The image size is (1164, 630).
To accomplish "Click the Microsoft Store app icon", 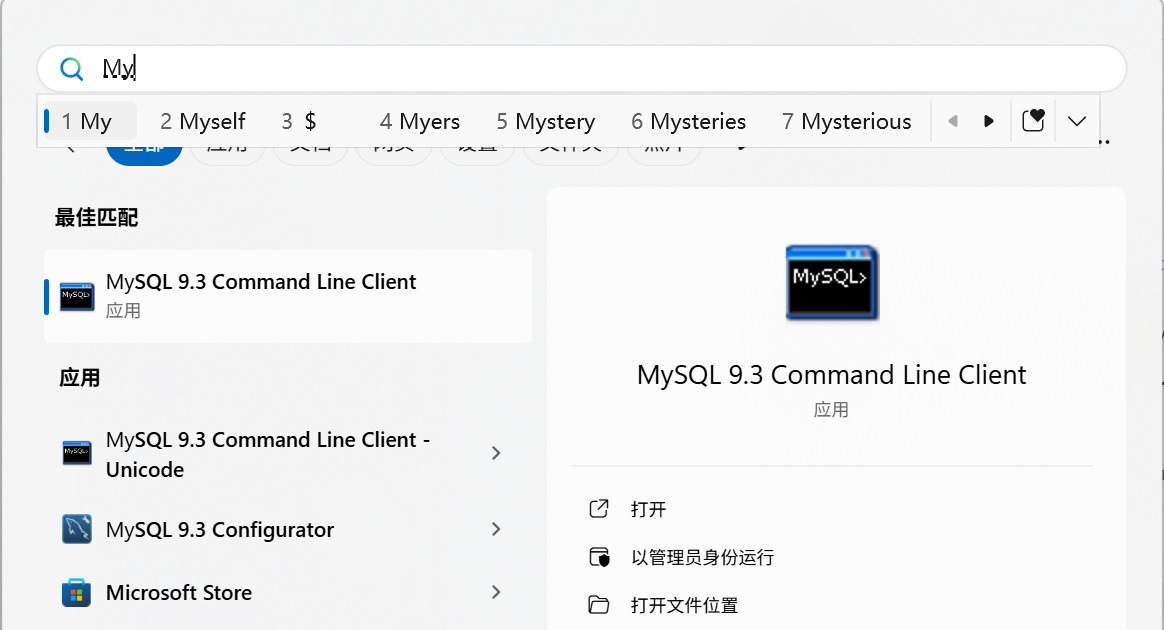I will point(76,592).
